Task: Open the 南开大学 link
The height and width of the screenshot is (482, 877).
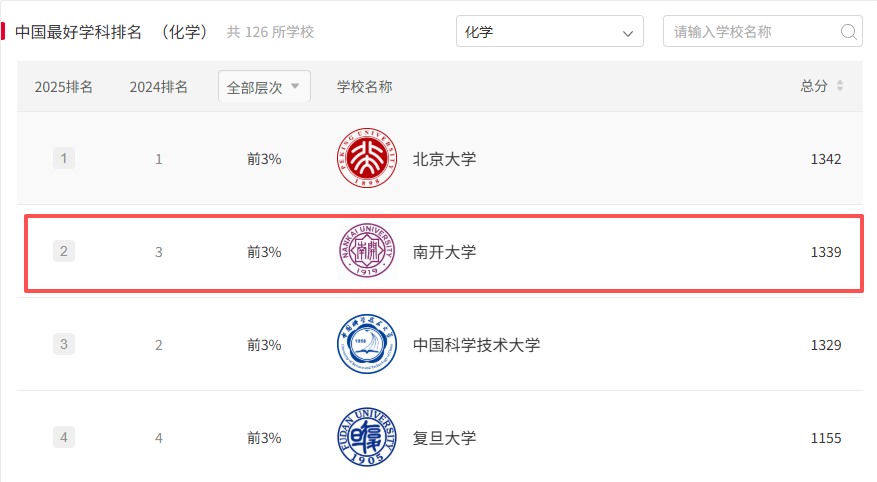Action: [x=444, y=252]
